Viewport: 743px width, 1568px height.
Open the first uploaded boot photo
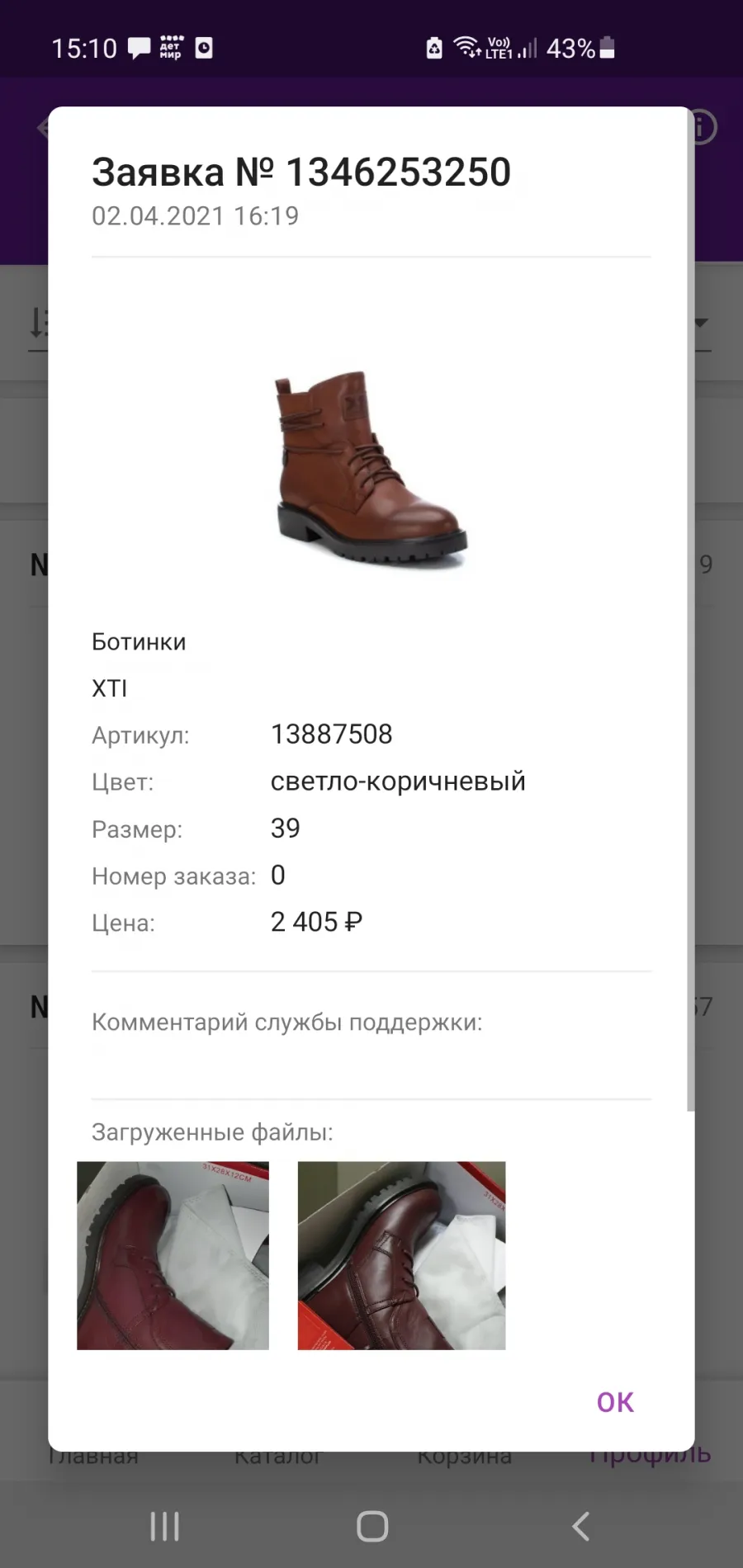tap(173, 1255)
